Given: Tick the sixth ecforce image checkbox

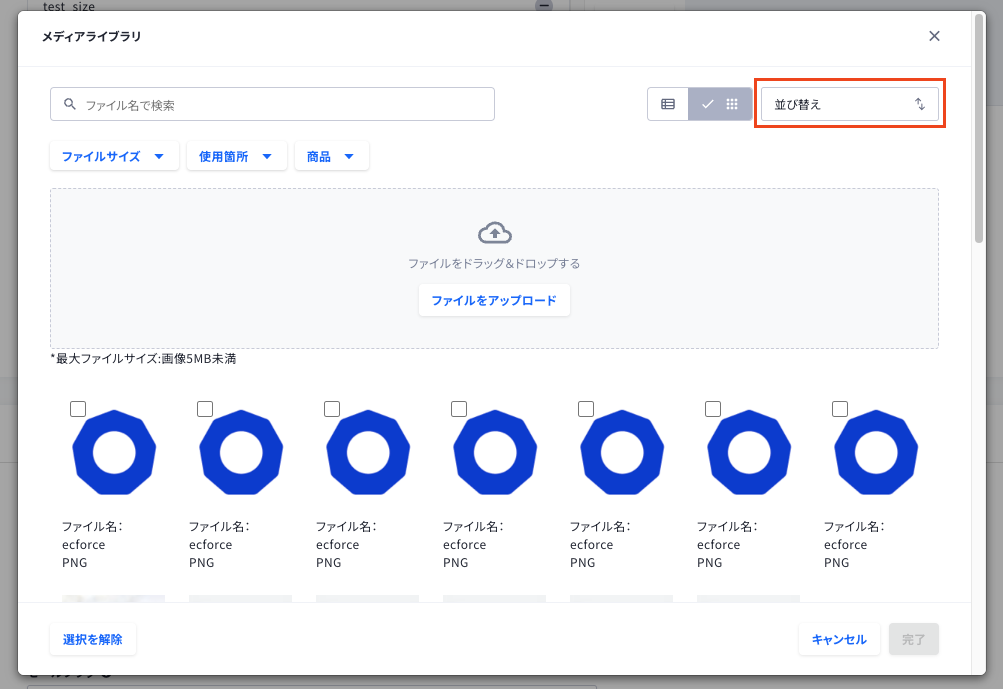Looking at the screenshot, I should point(713,409).
